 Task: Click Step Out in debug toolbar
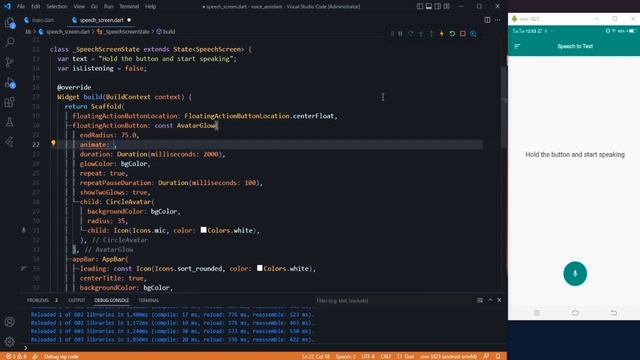(x=431, y=34)
